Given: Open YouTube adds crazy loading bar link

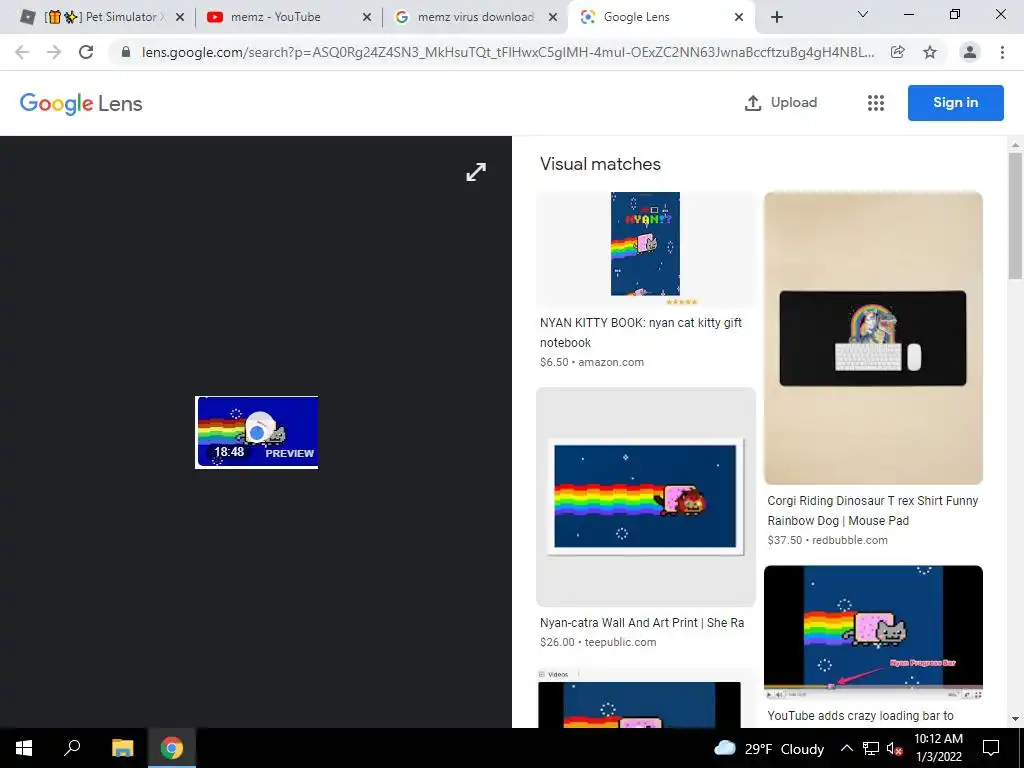Looking at the screenshot, I should tap(860, 716).
